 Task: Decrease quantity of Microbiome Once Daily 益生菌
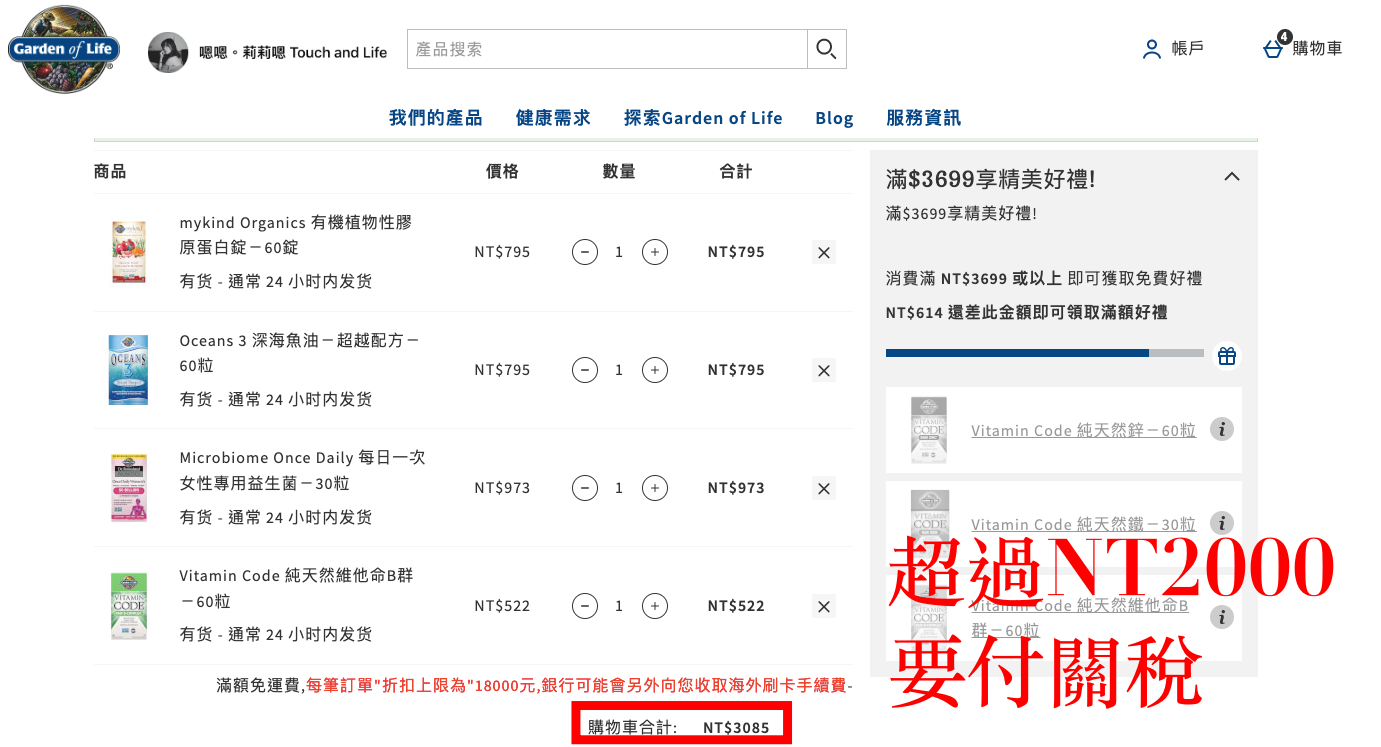point(585,488)
